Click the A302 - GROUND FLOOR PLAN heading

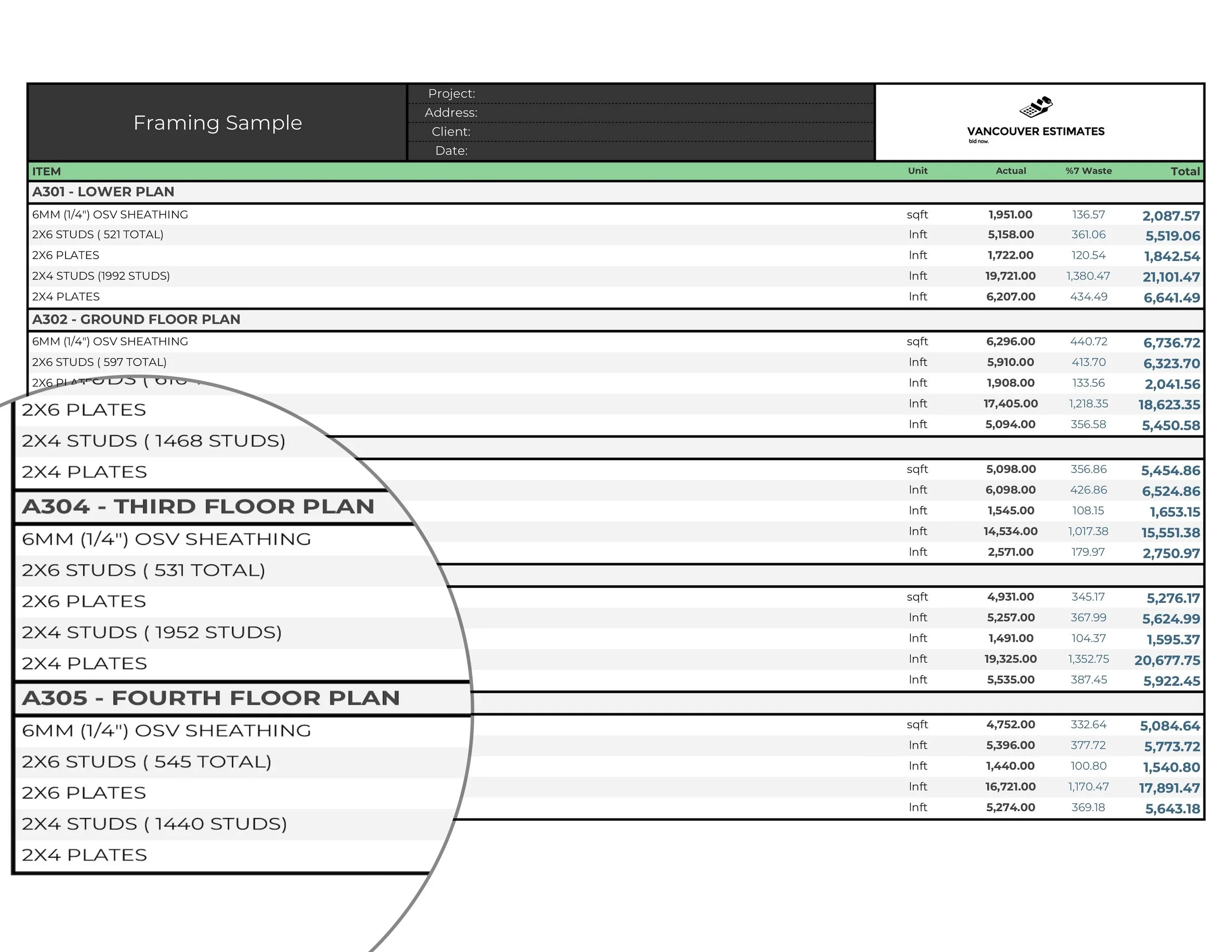pyautogui.click(x=136, y=319)
